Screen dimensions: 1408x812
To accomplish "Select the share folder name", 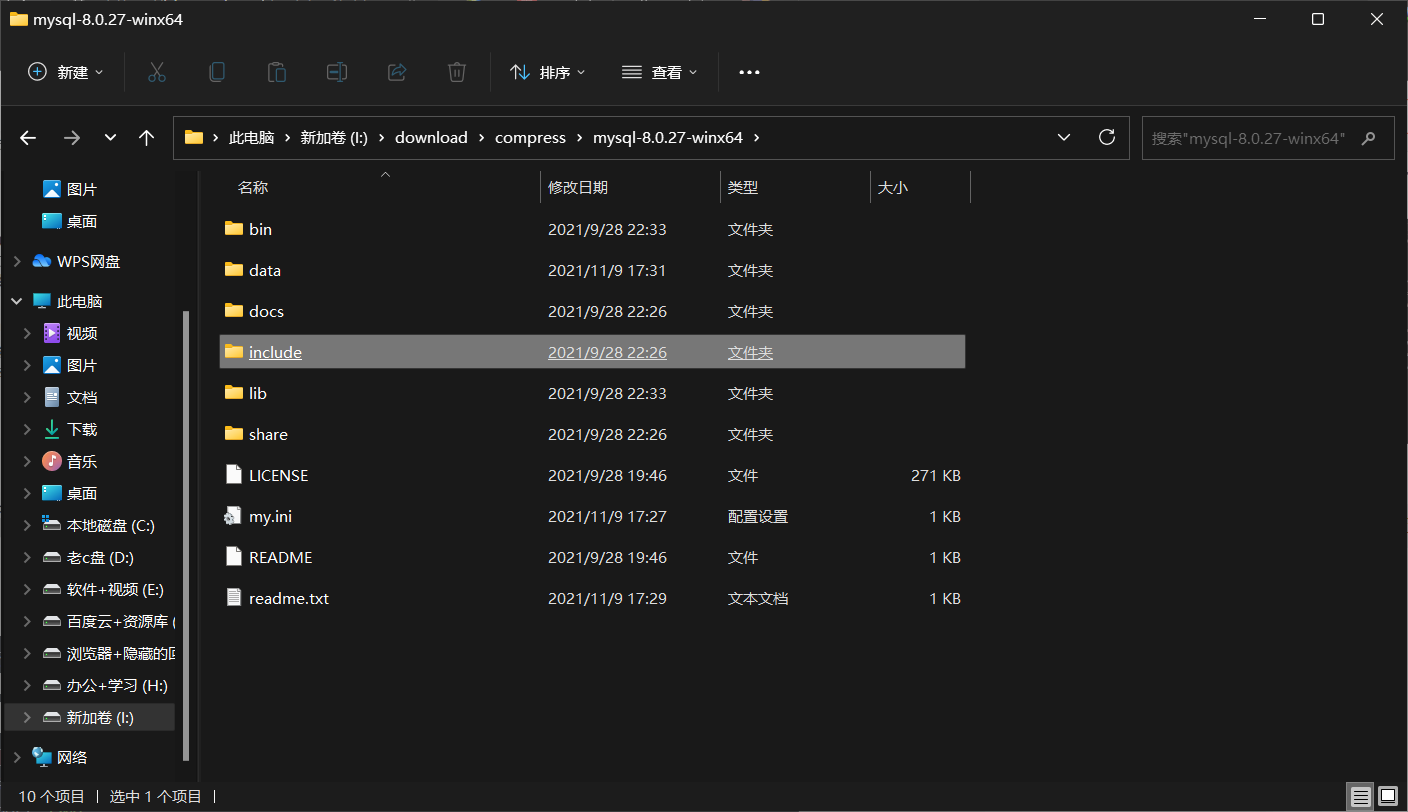I will (x=268, y=434).
